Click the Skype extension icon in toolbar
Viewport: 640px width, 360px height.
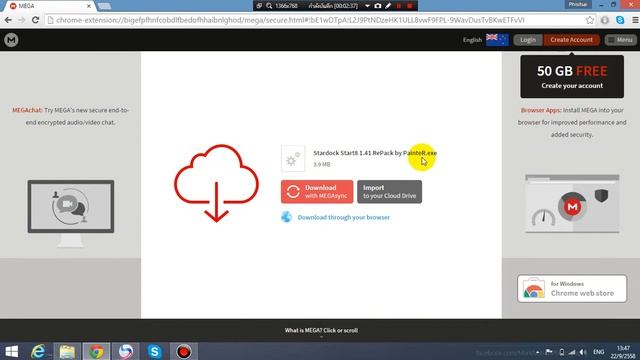click(620, 20)
